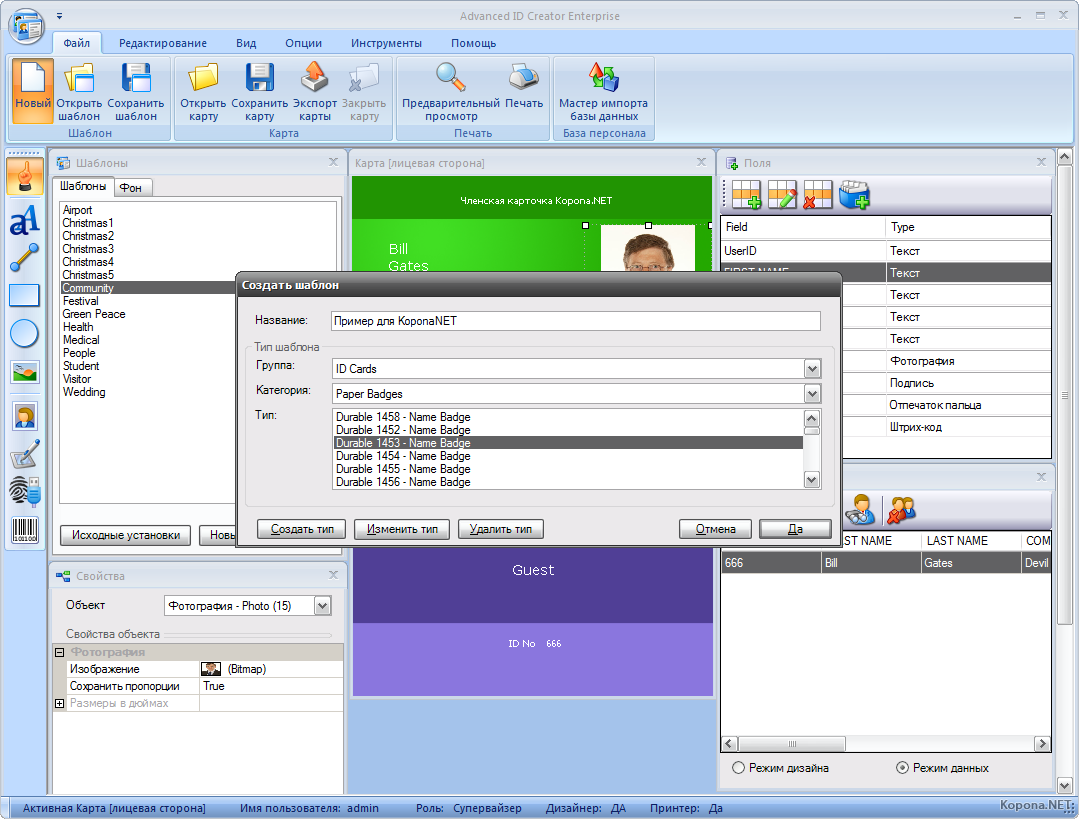Screen dimensions: 1079x819
Task: Select the Text tool in left toolbar
Action: (x=24, y=218)
